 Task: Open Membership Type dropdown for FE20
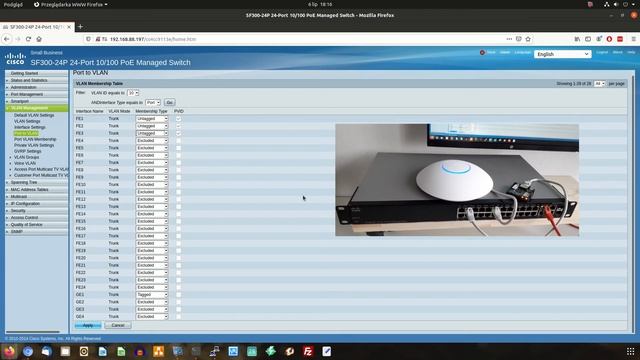tap(152, 258)
